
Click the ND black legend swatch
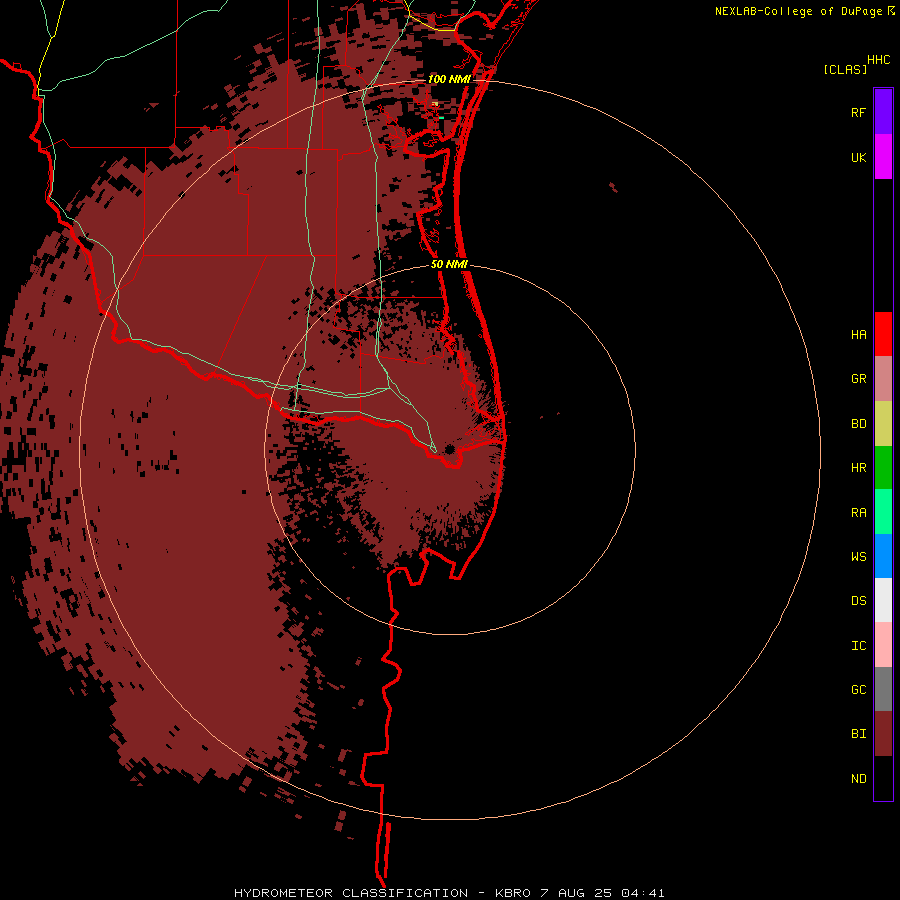(883, 778)
